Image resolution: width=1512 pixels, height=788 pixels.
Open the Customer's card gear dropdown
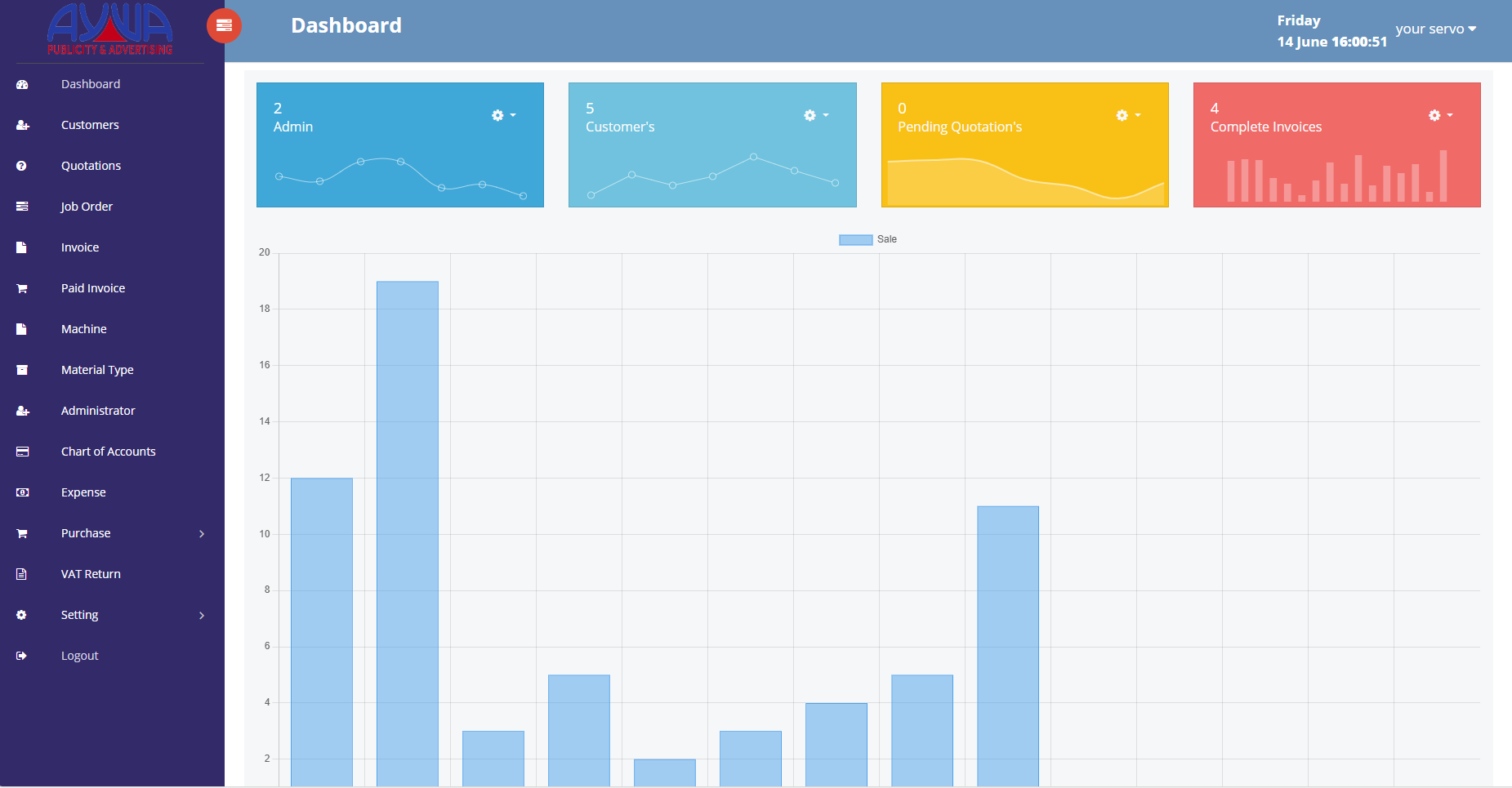coord(815,115)
